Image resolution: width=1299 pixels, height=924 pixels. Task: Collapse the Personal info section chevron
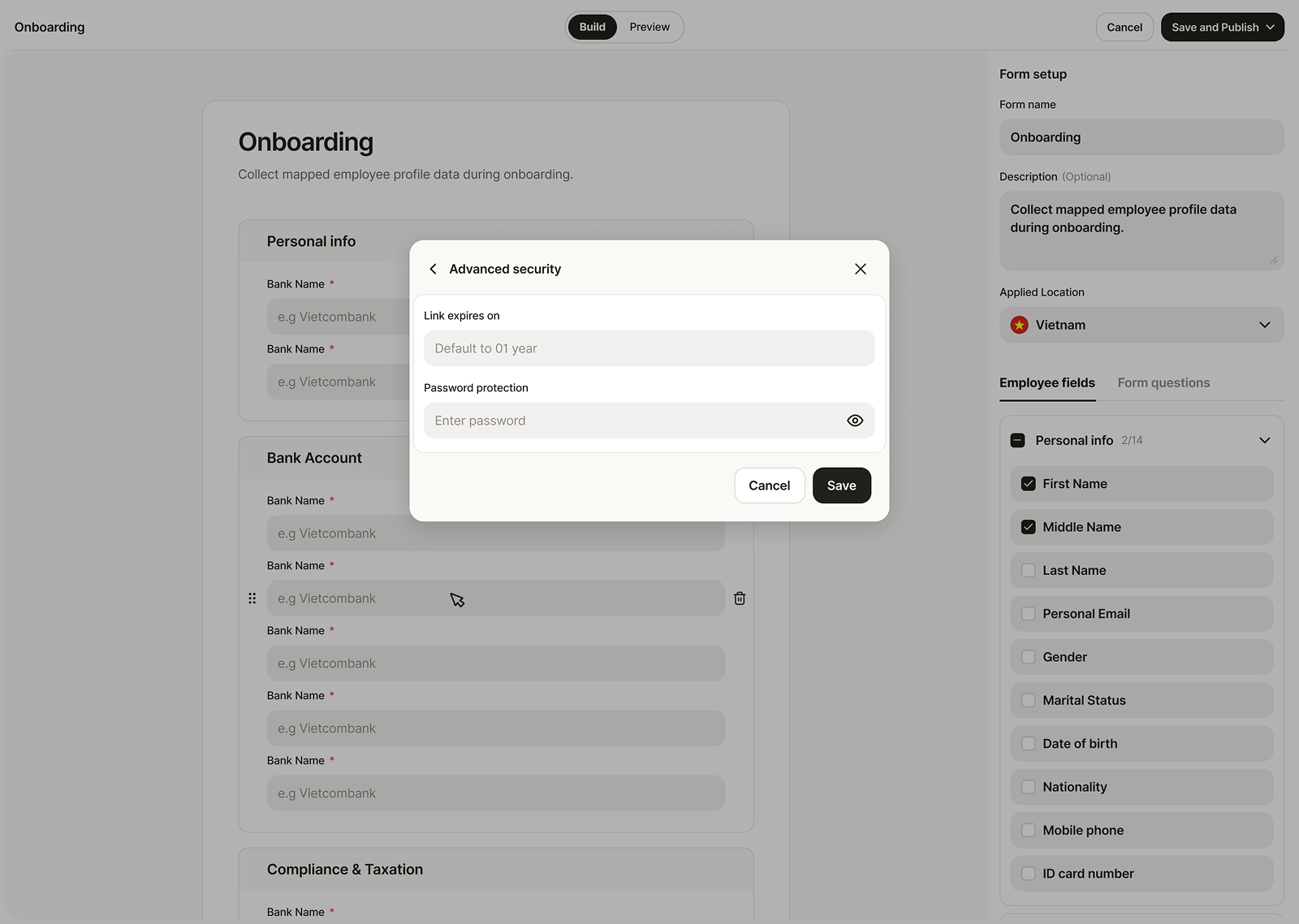[1264, 440]
